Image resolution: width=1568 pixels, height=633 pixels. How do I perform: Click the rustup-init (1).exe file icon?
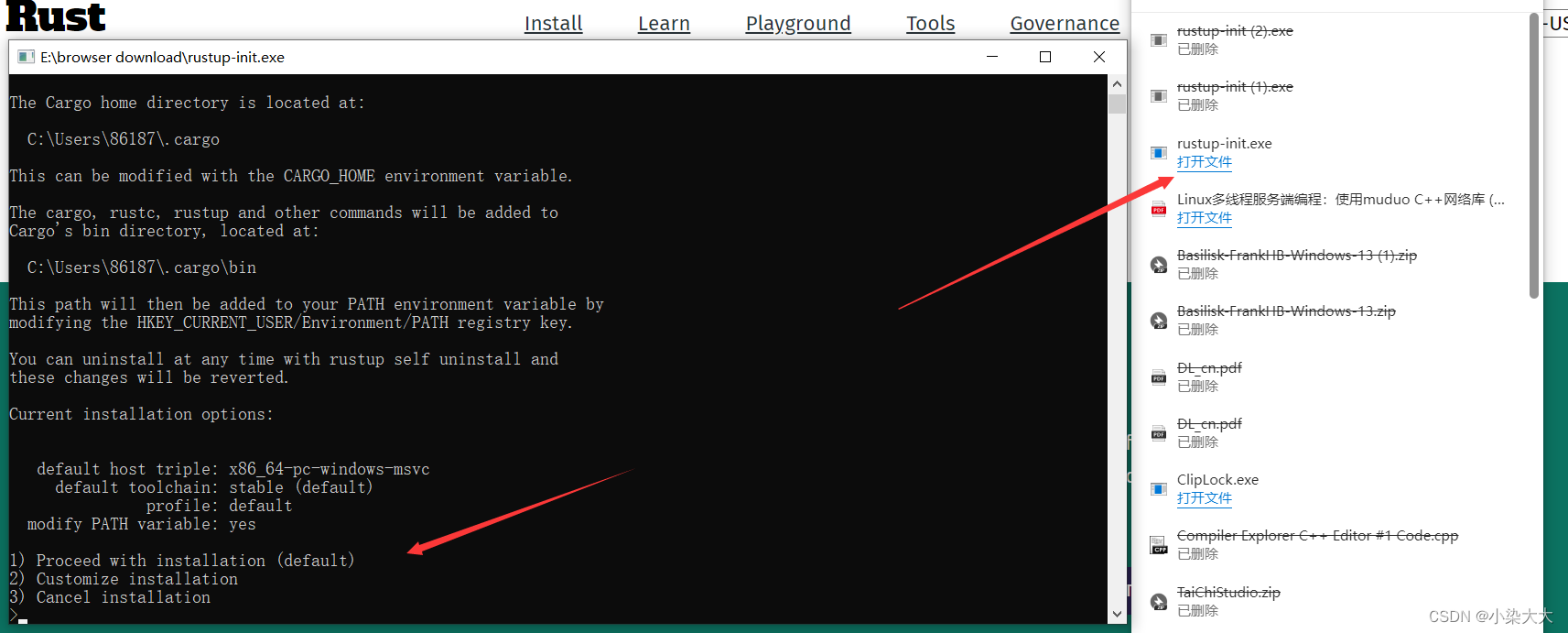1159,96
